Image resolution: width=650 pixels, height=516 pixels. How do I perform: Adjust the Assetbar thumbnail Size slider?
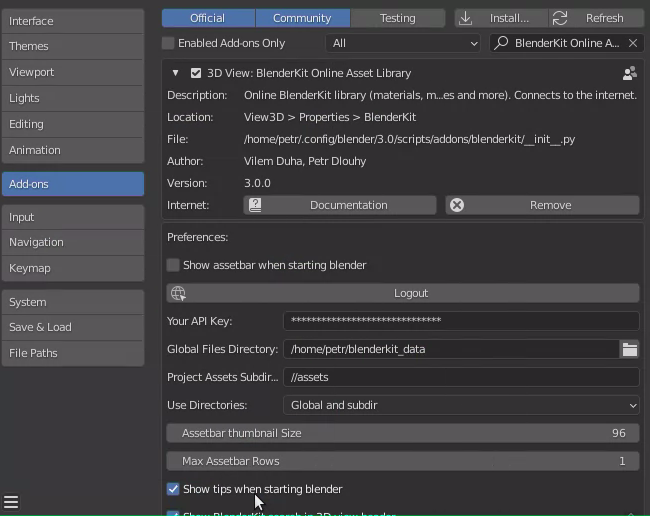(x=402, y=433)
